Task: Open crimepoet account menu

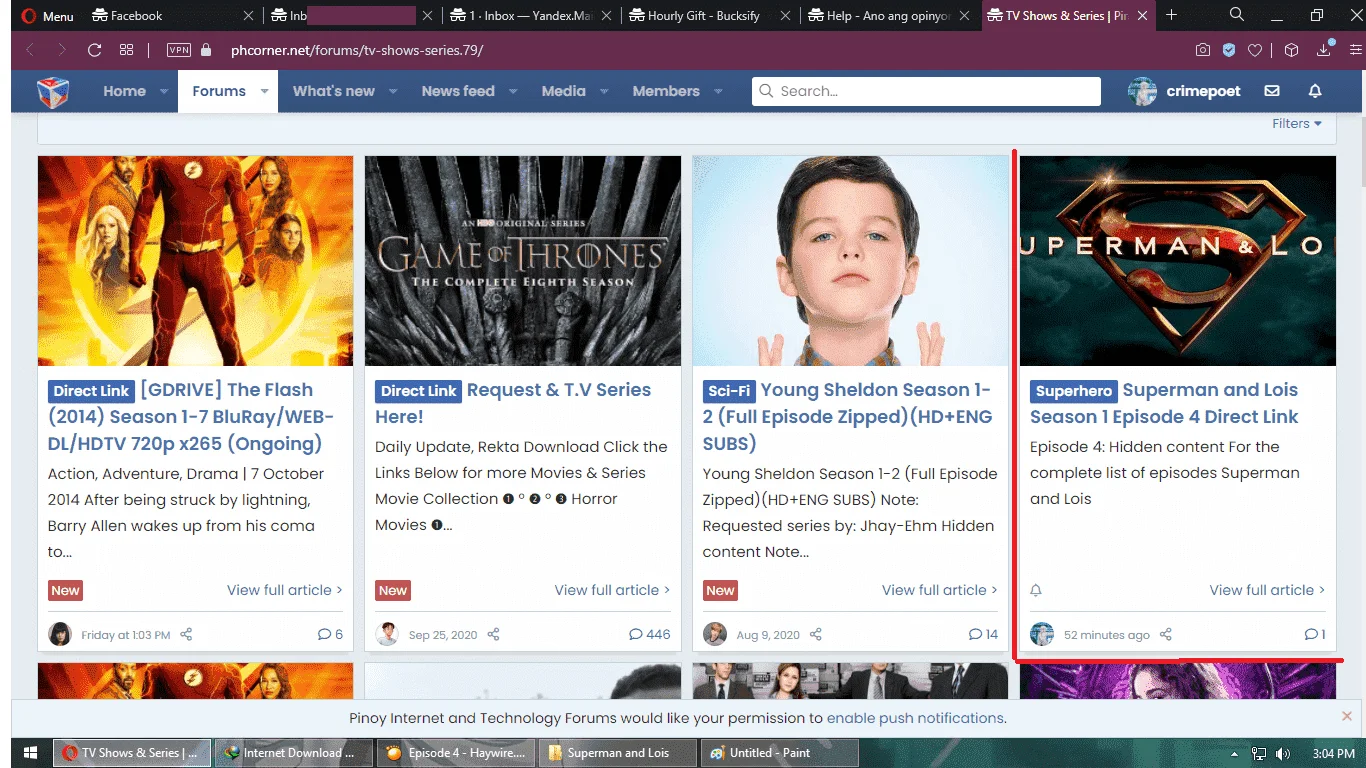Action: (x=1184, y=91)
